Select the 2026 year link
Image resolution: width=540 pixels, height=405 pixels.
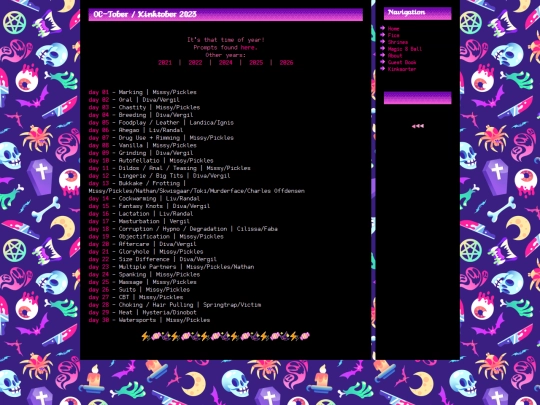286,62
